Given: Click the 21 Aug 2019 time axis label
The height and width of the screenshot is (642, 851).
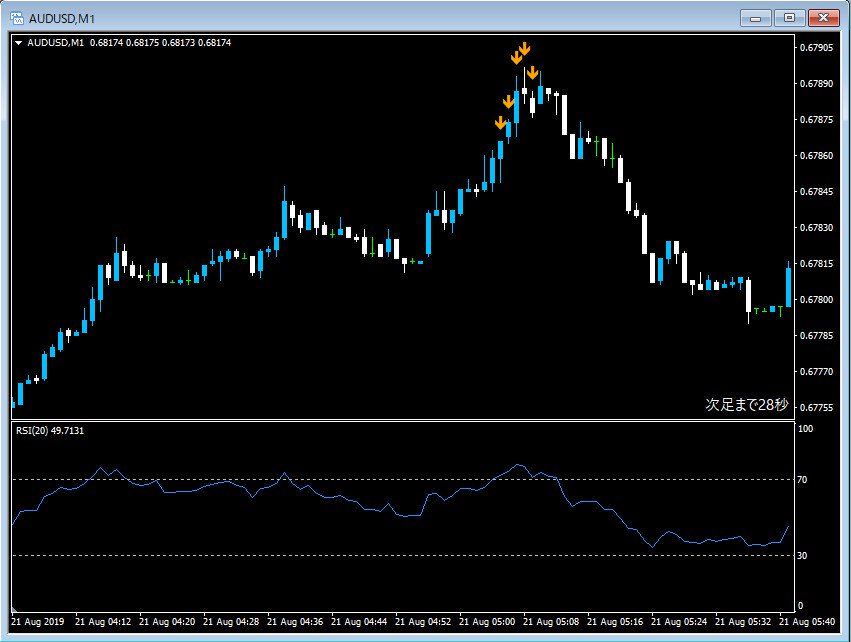Looking at the screenshot, I should 37,622.
